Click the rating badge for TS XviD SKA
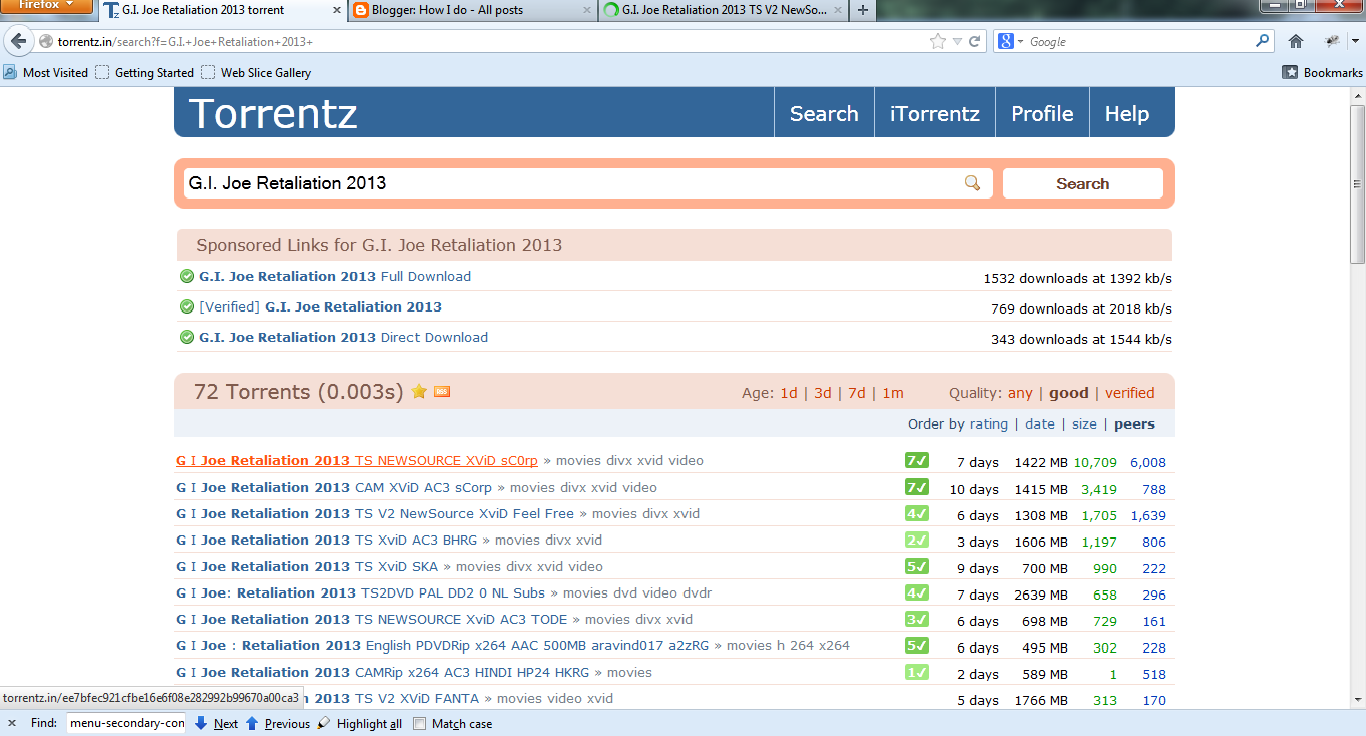The width and height of the screenshot is (1366, 736). [x=916, y=566]
